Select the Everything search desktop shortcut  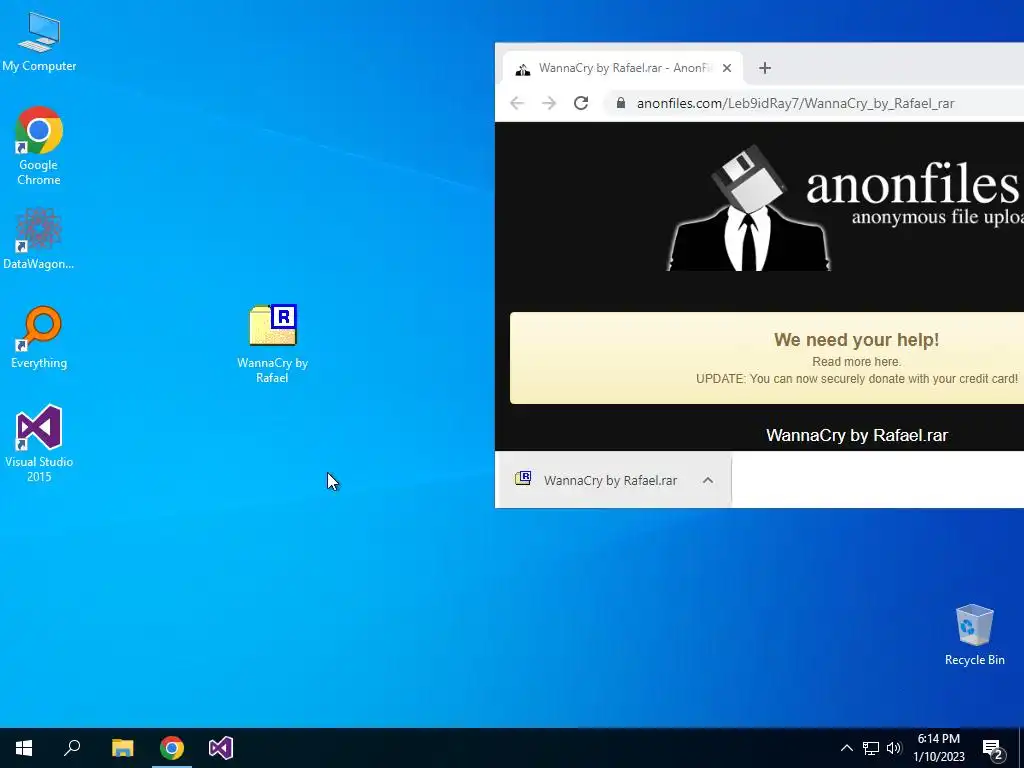[39, 337]
